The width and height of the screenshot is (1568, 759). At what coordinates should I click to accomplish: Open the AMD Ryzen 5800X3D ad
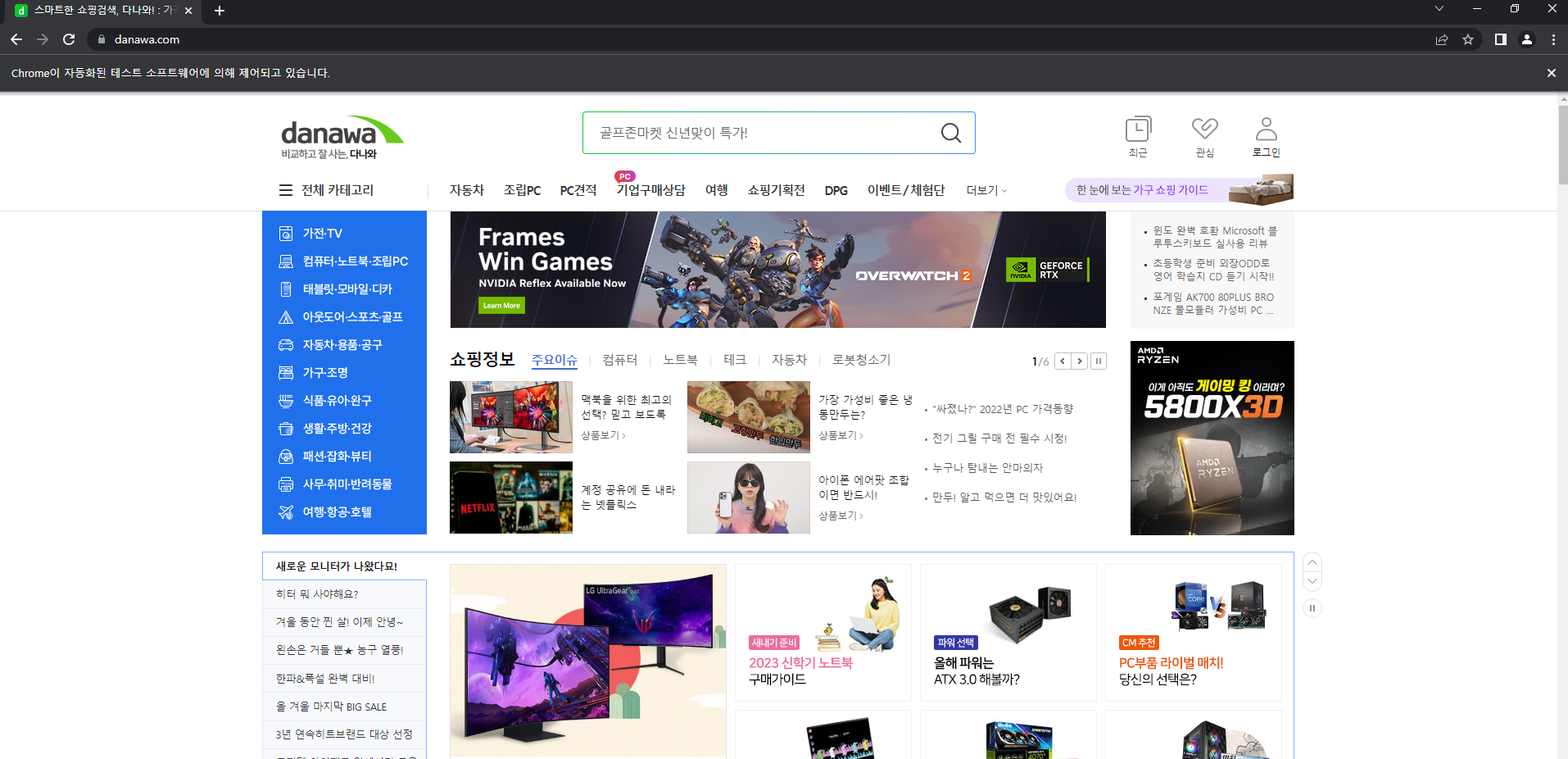coord(1212,438)
